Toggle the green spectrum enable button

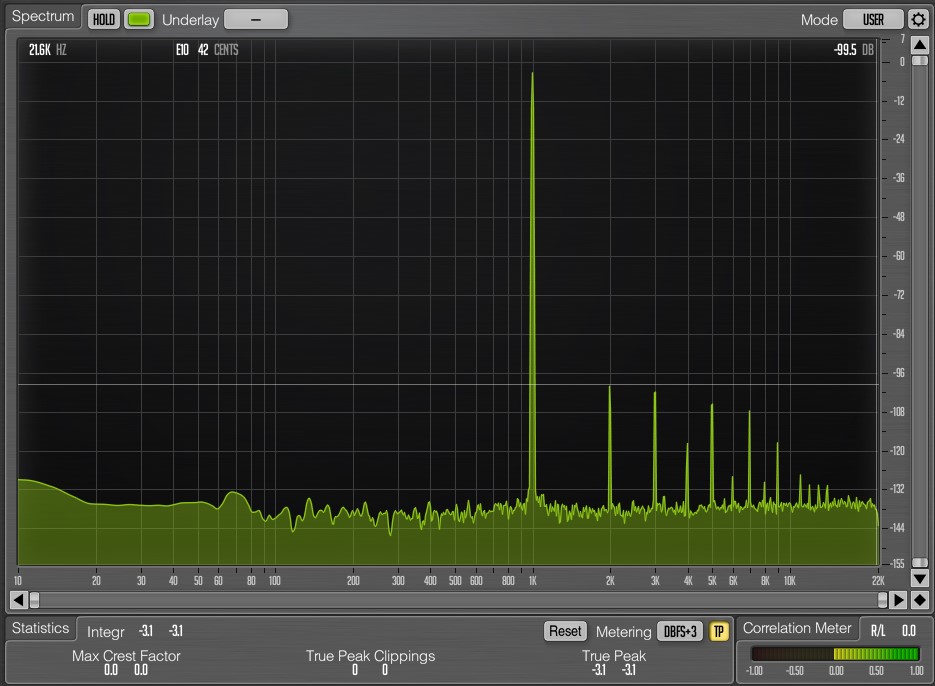139,19
